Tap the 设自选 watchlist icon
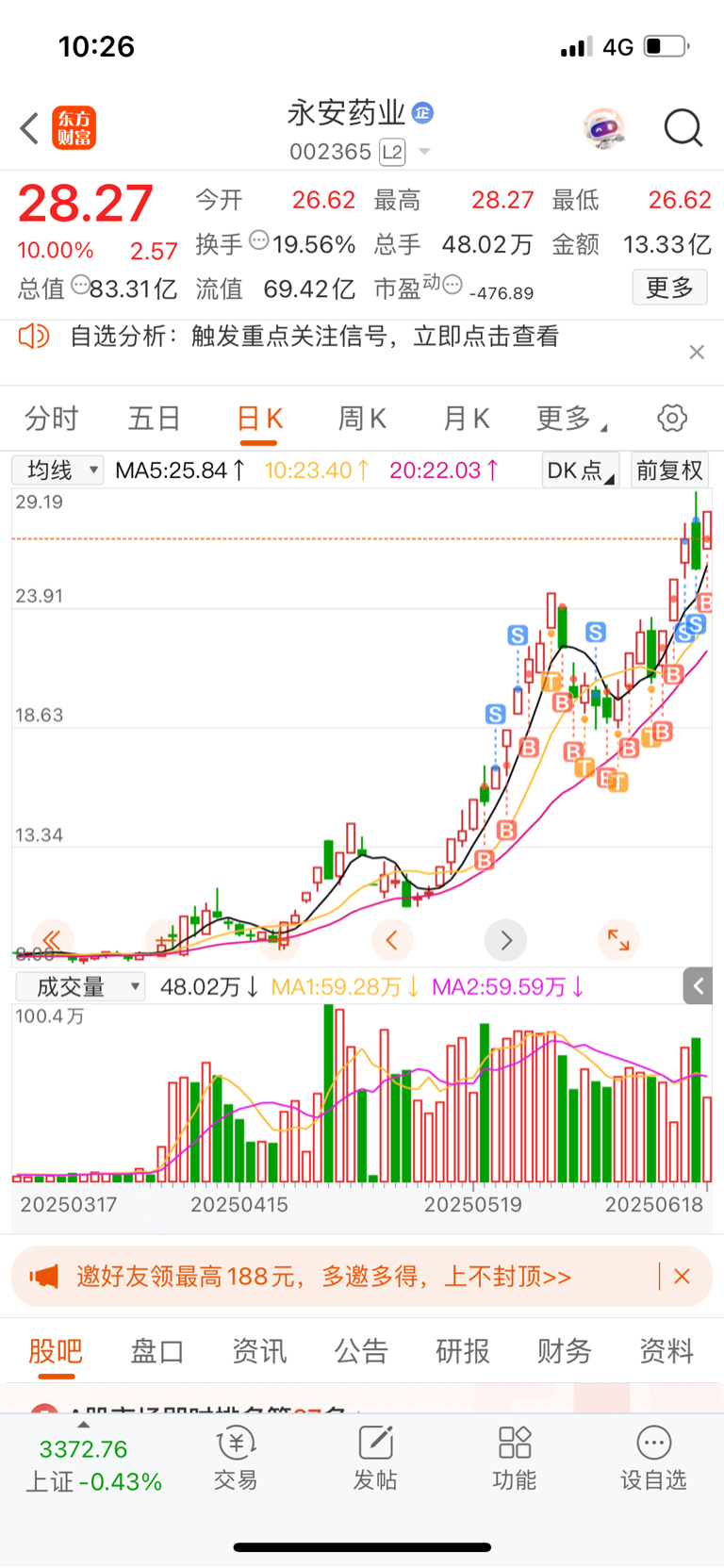The image size is (724, 1568). coord(653,1459)
